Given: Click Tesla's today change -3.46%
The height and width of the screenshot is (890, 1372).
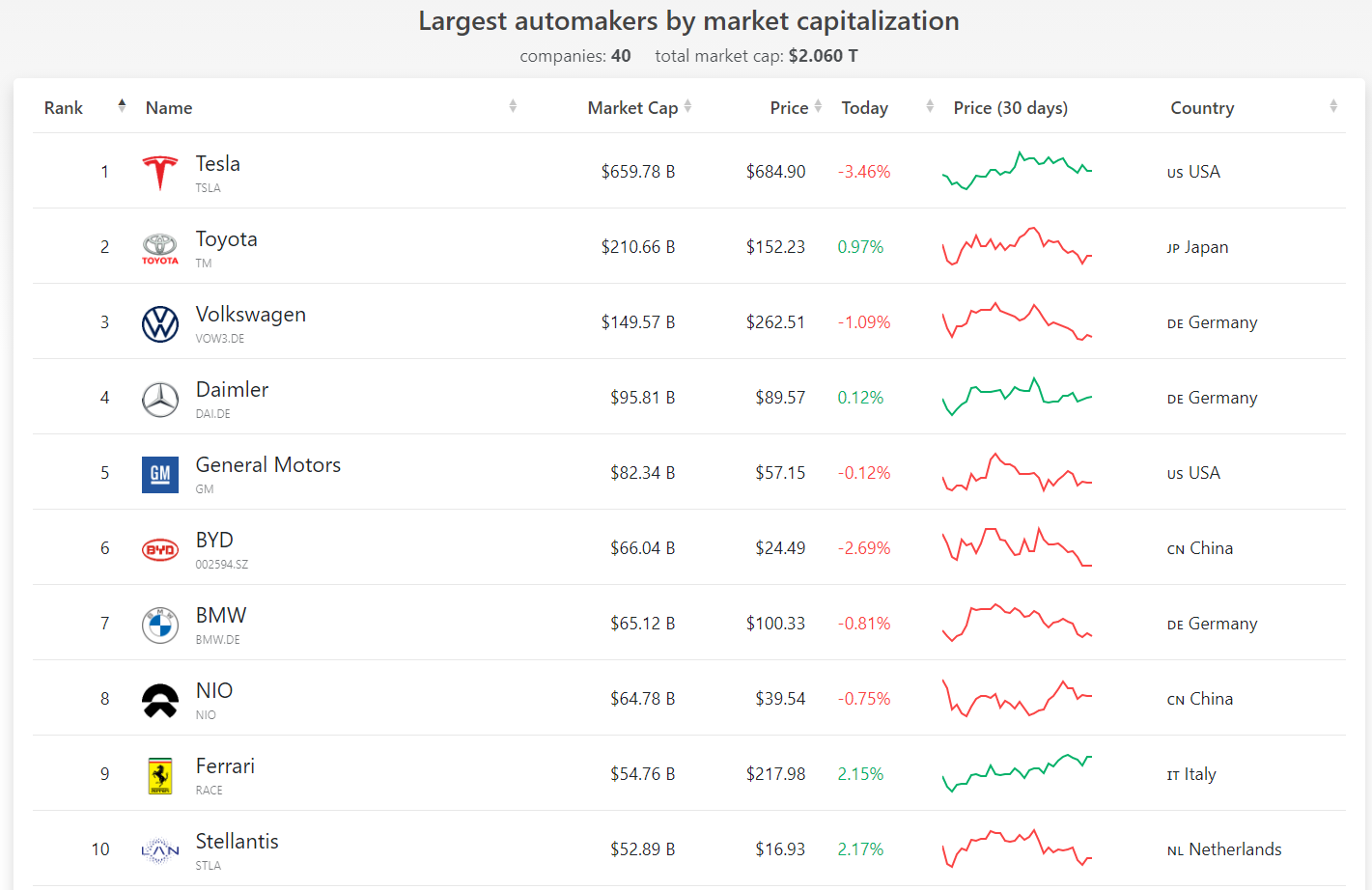Looking at the screenshot, I should click(864, 172).
